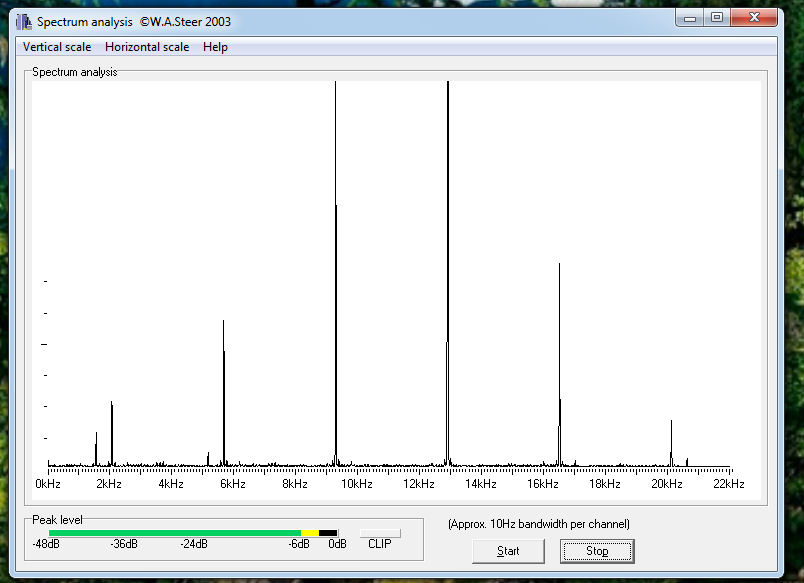
Task: Open the Horizontal scale menu
Action: (x=146, y=47)
